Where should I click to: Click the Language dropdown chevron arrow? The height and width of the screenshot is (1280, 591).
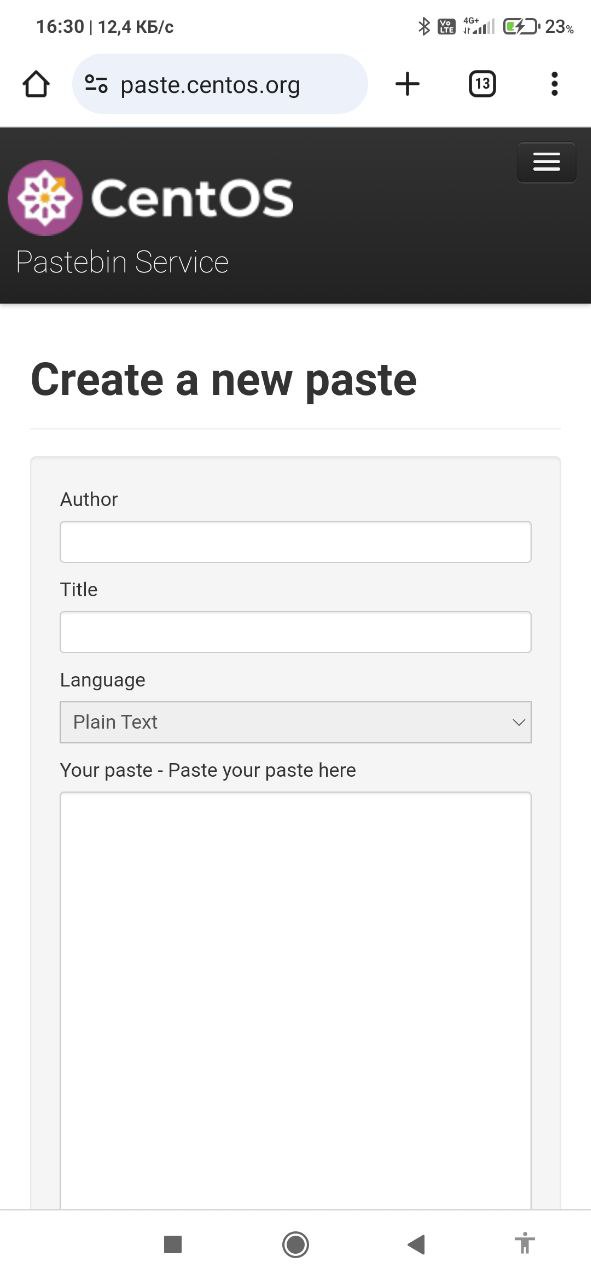(518, 722)
